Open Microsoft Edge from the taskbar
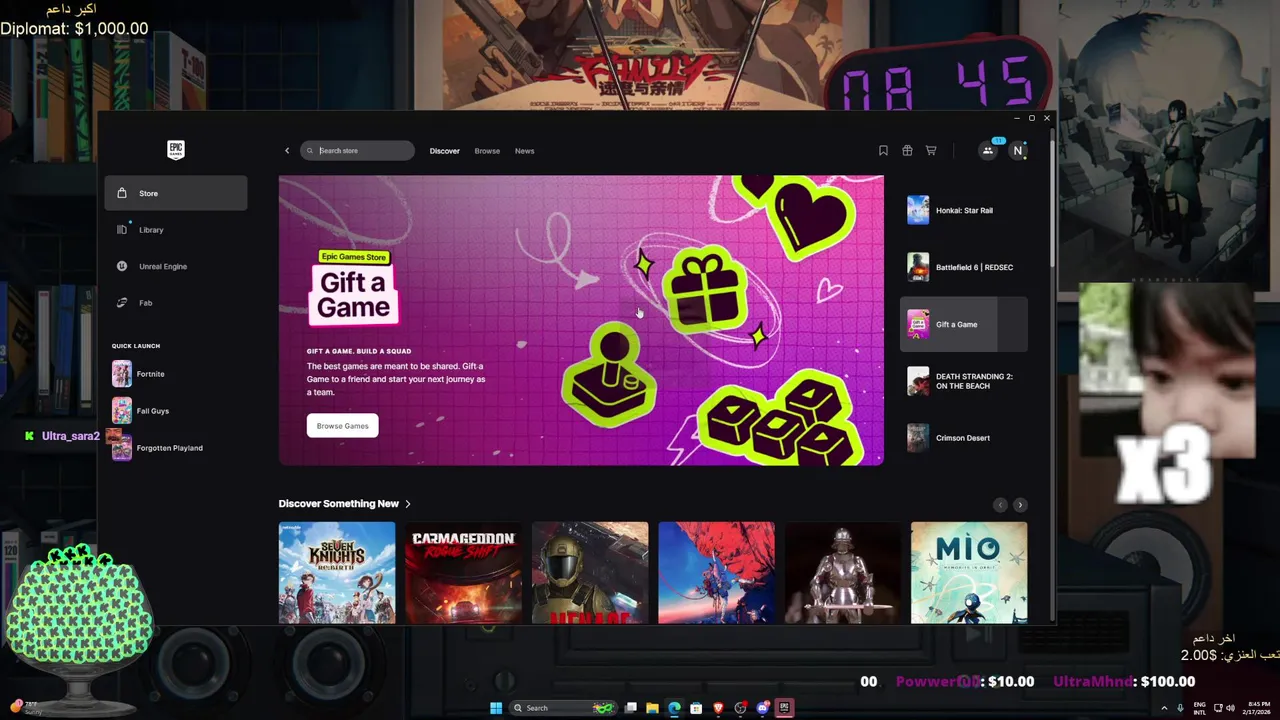This screenshot has height=720, width=1280. [674, 708]
